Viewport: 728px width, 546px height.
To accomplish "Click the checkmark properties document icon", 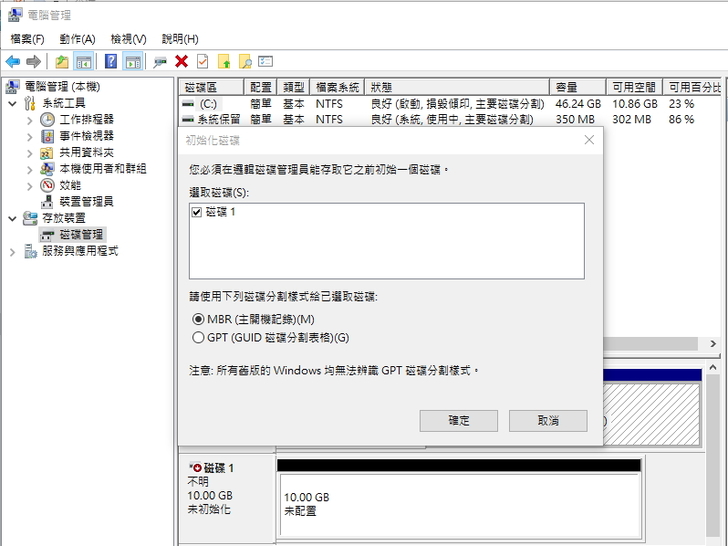I will pos(203,61).
